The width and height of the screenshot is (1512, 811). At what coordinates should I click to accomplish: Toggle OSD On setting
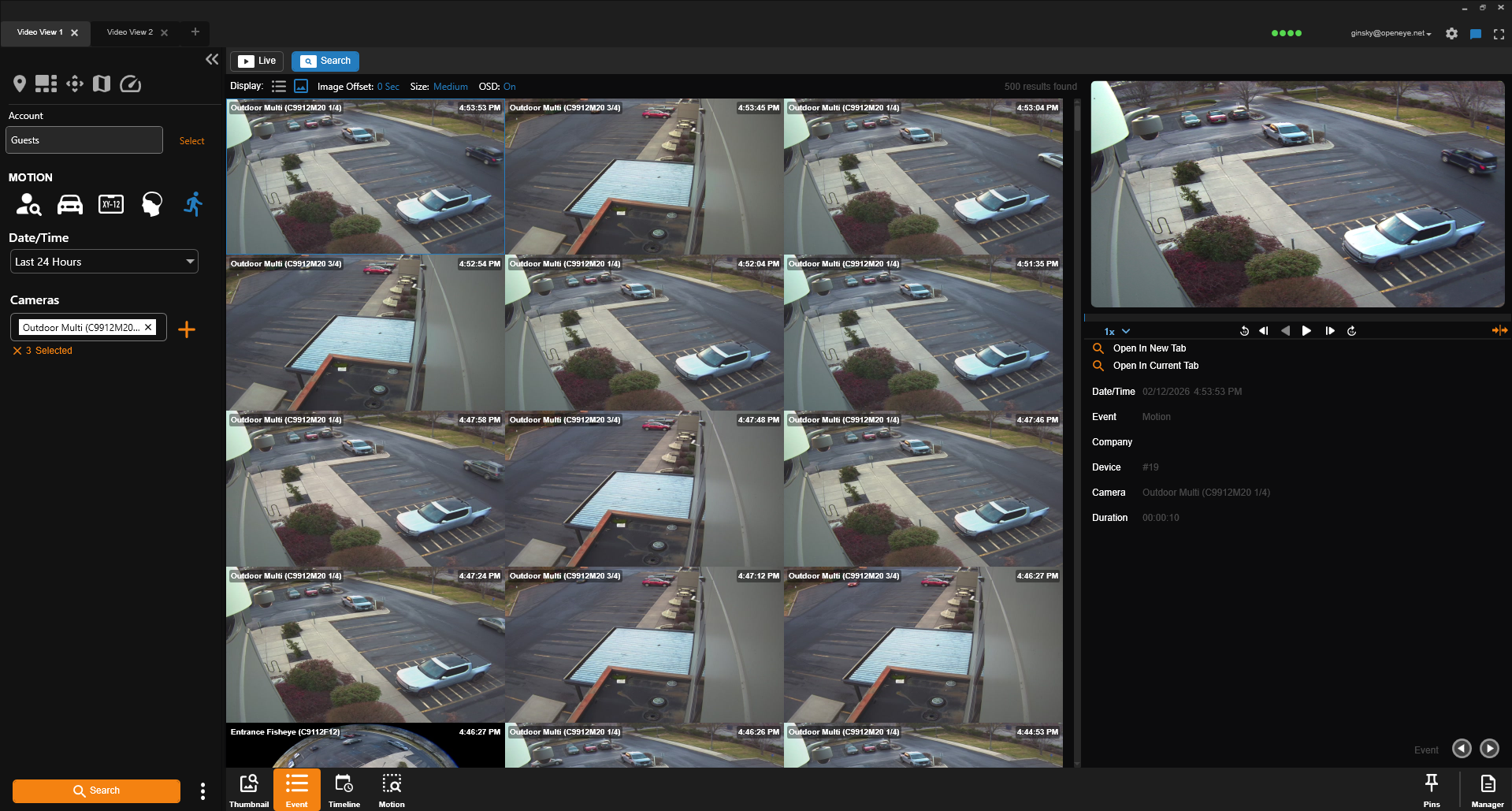tap(509, 87)
